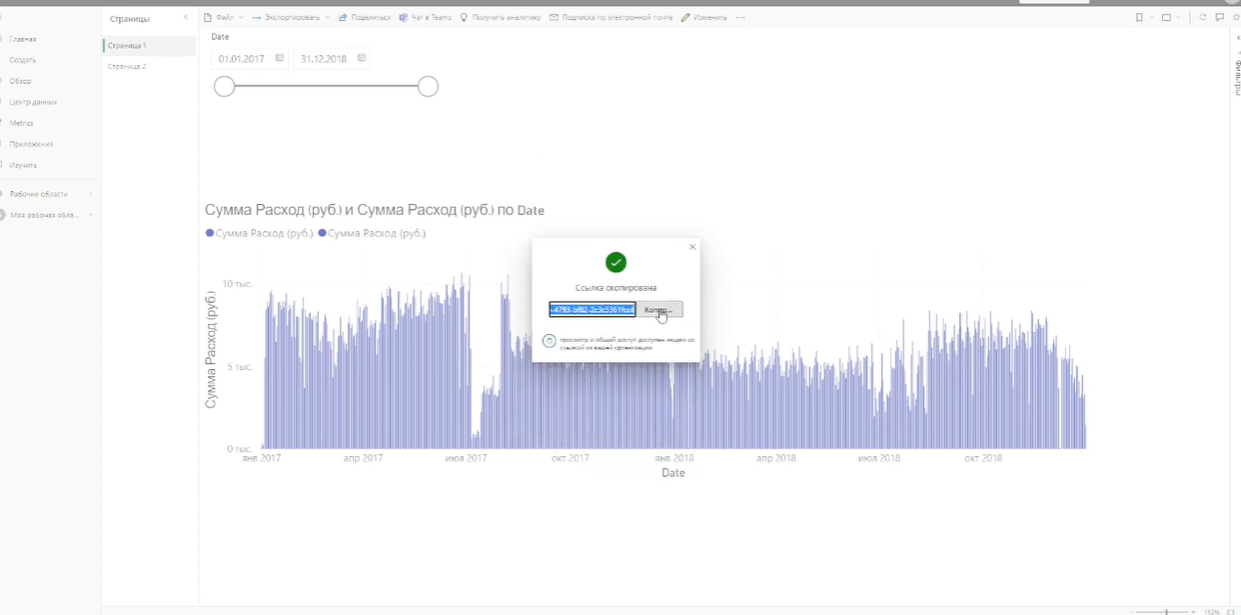The width and height of the screenshot is (1241, 615).
Task: Expand the Экспортировать dropdown
Action: pos(290,17)
